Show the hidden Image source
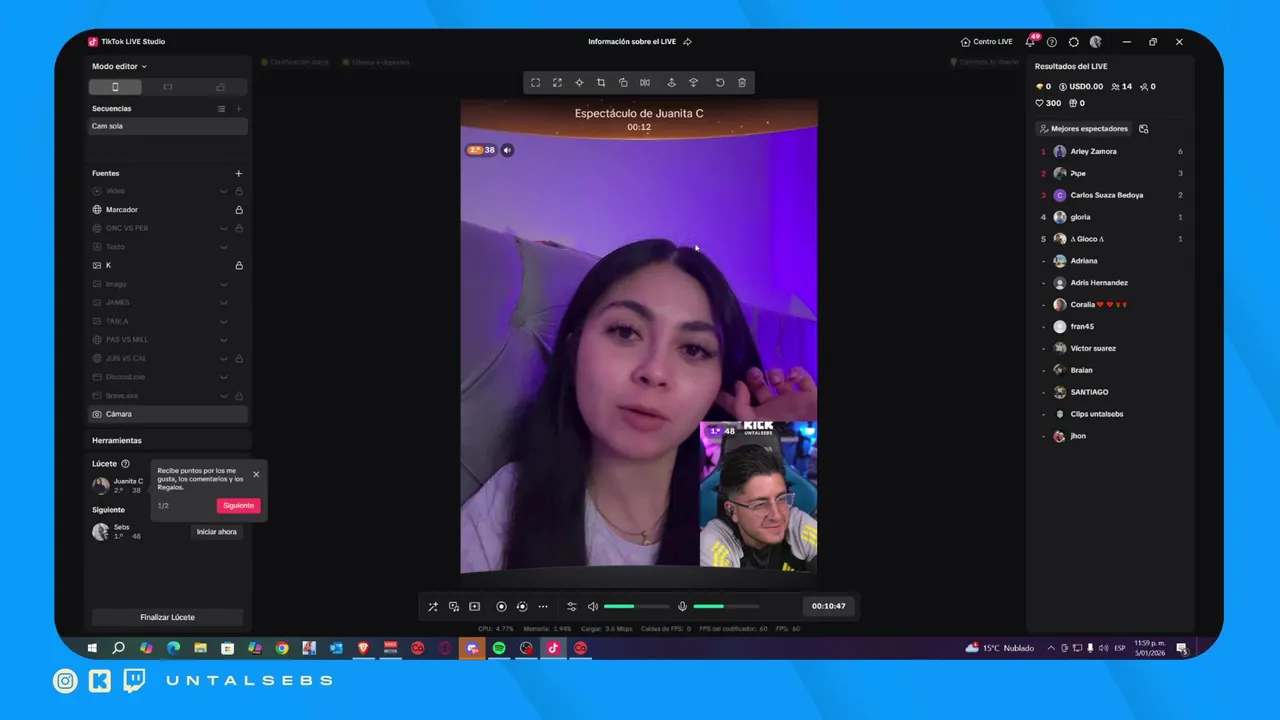1280x720 pixels. (x=224, y=284)
